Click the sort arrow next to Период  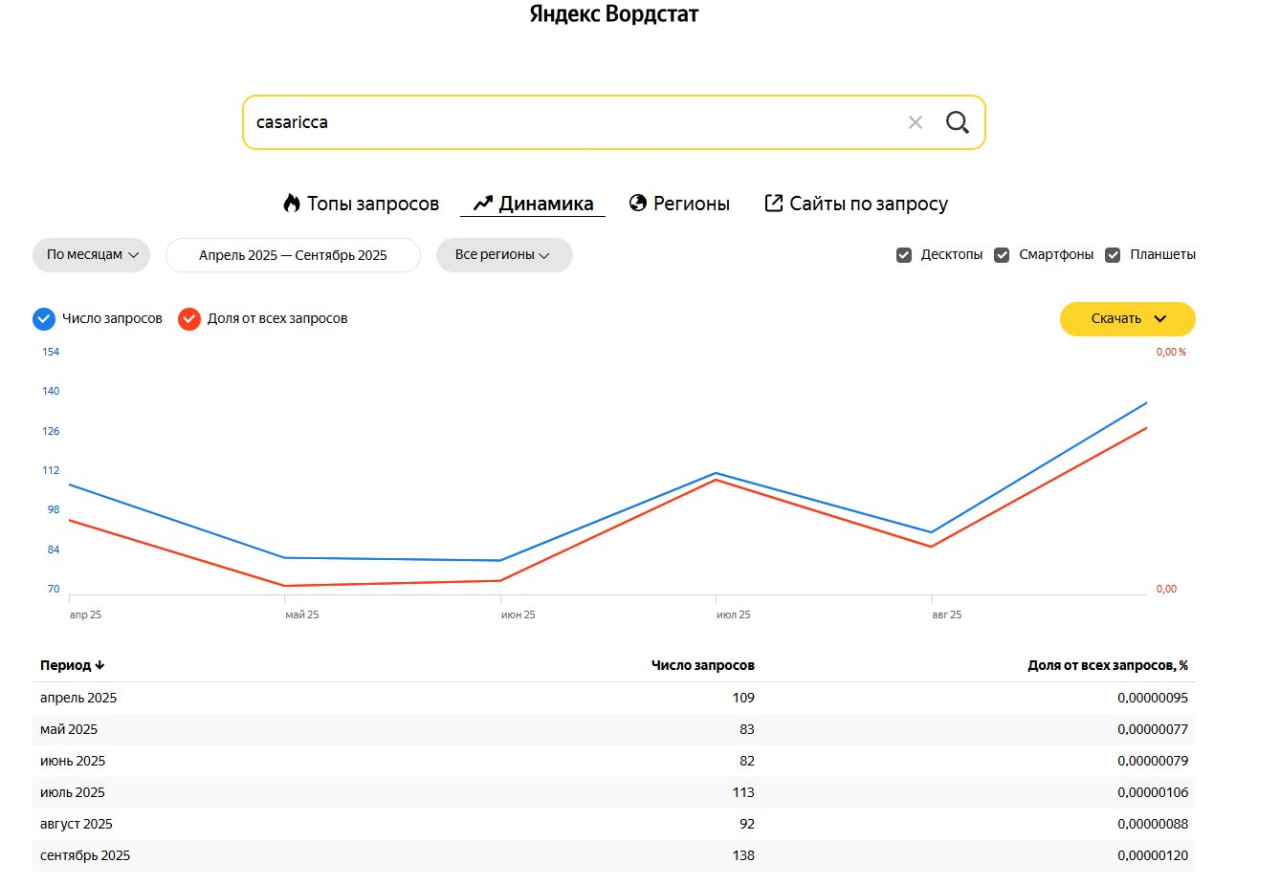click(x=99, y=666)
